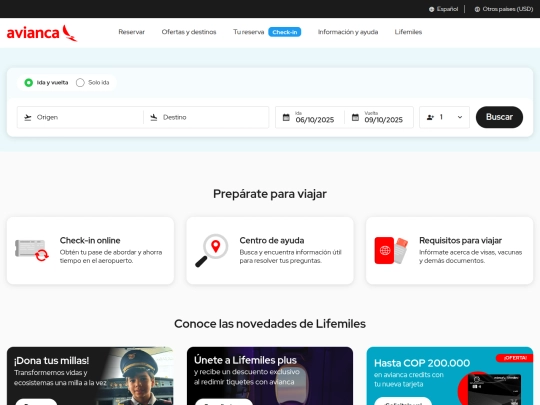This screenshot has width=540, height=405.
Task: Open Información y ayuda menu
Action: click(x=348, y=32)
